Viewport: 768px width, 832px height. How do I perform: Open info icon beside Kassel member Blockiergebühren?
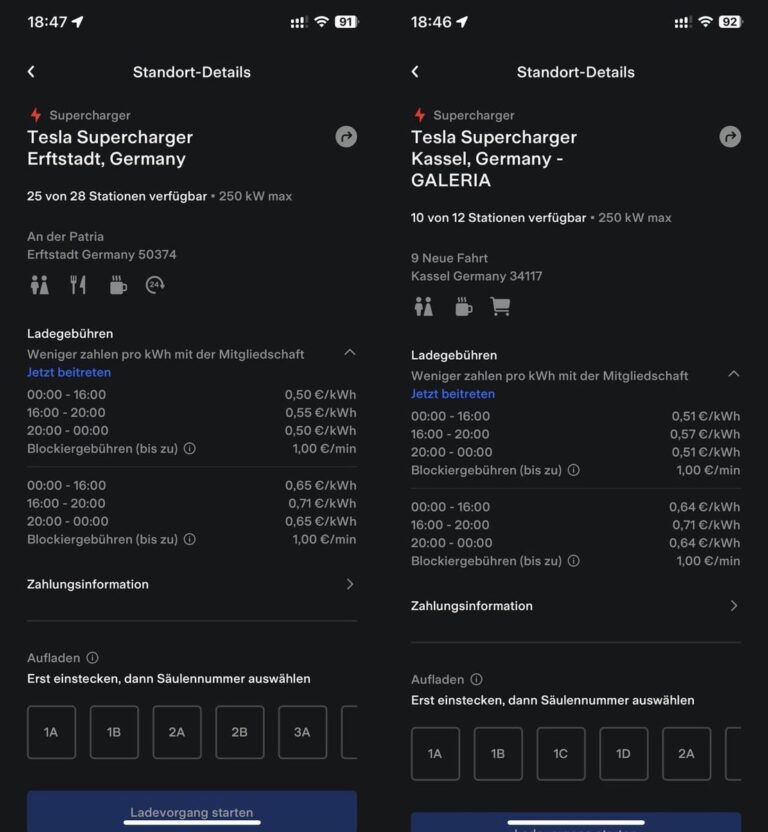574,470
